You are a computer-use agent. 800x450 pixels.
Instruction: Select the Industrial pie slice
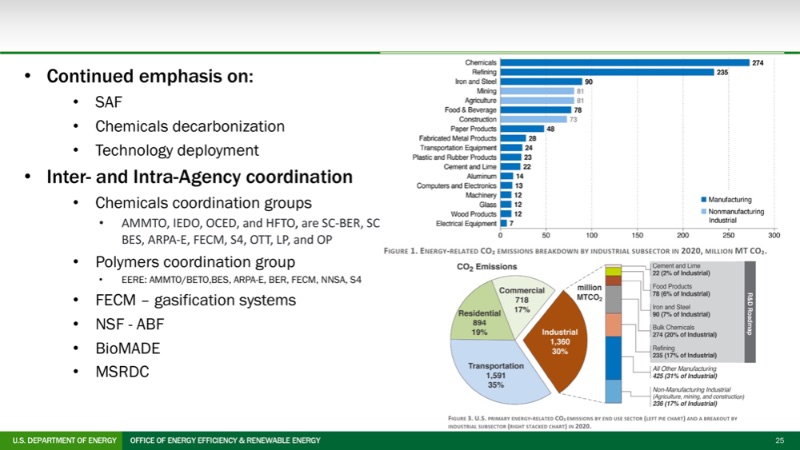555,340
